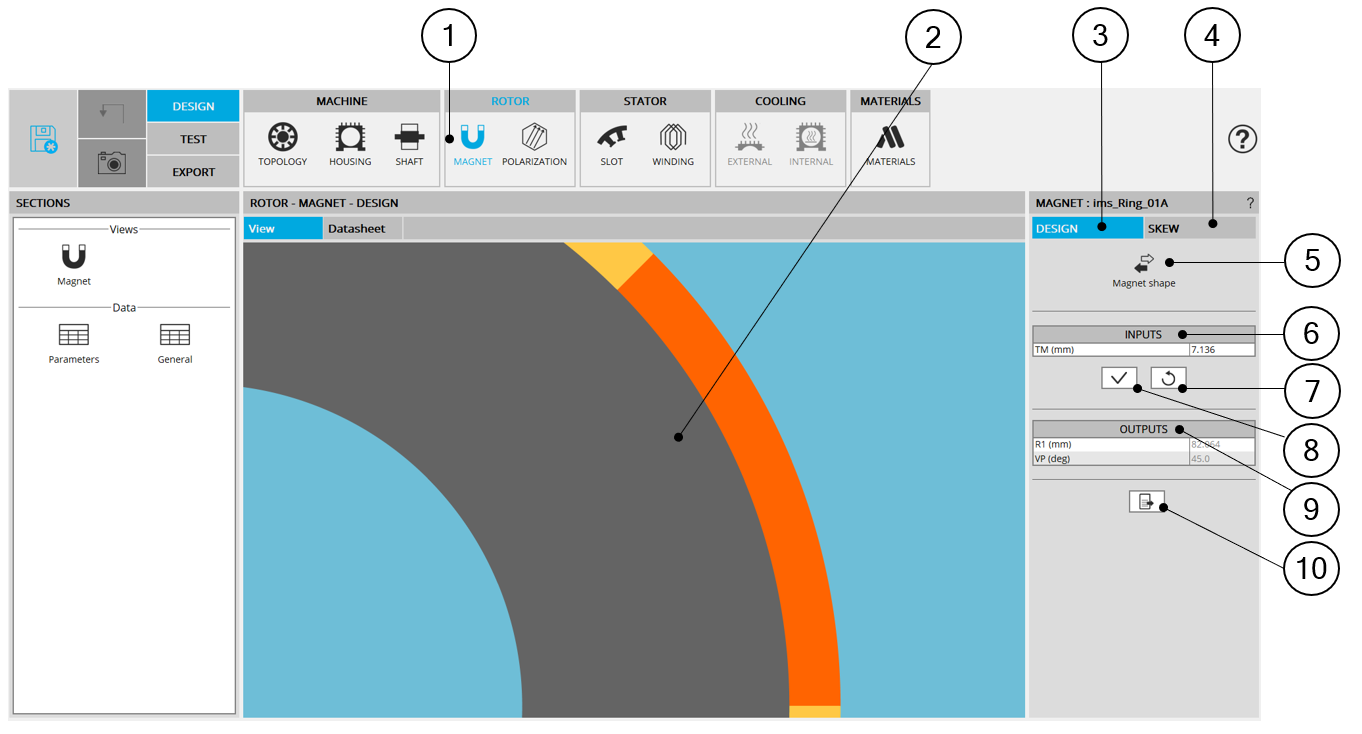The height and width of the screenshot is (734, 1362).
Task: Click the TM (mm) input field
Action: click(1220, 350)
